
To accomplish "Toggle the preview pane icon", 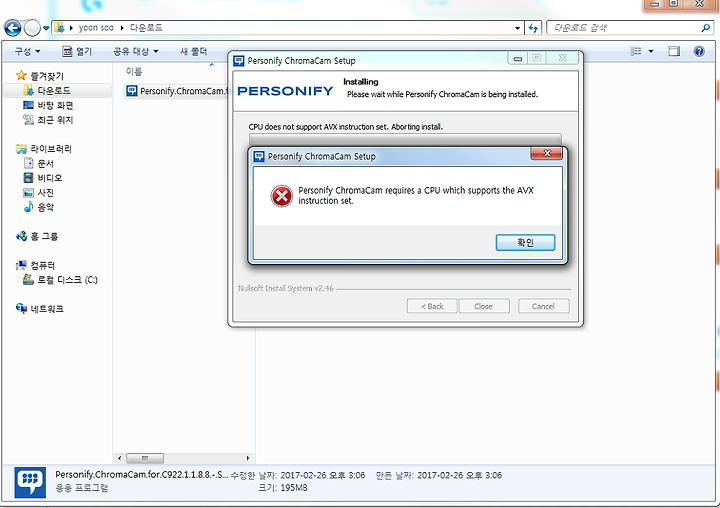I will [x=674, y=51].
